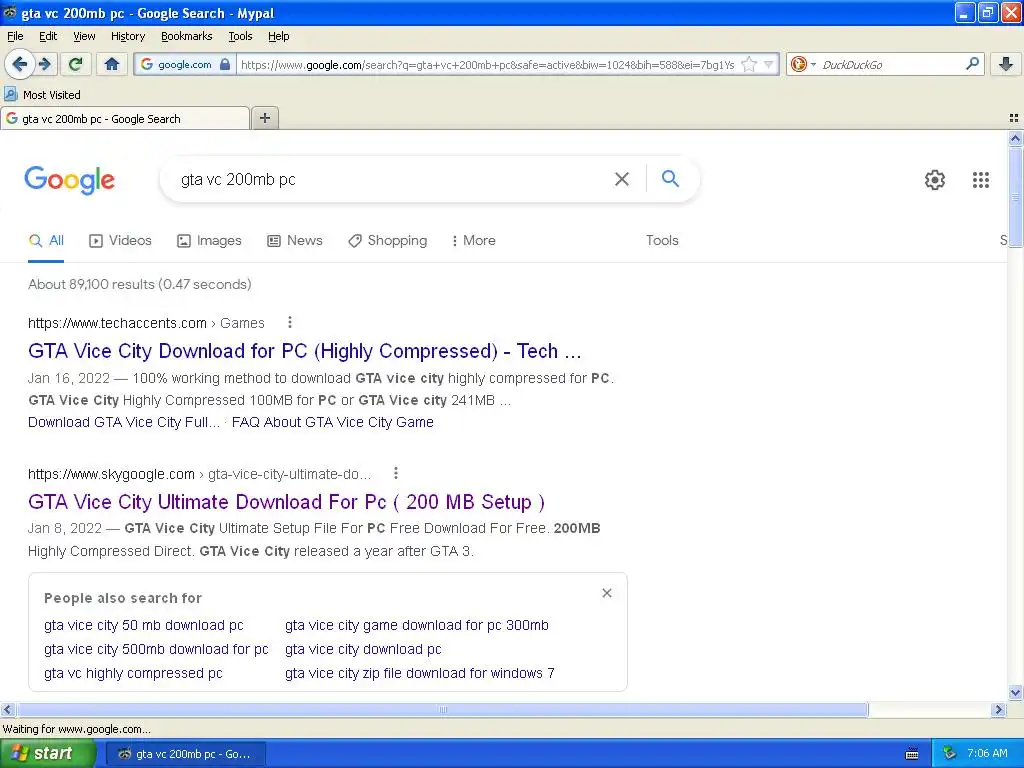Focus the DuckDuckGo search field
Screen dimensions: 1024x768
[x=890, y=64]
